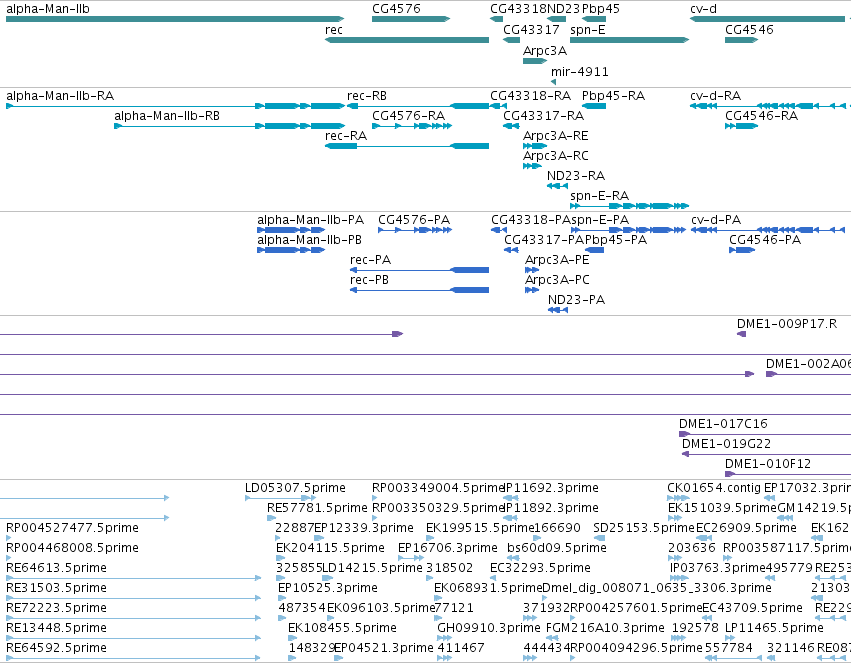
Task: Select the RE64613.5prime EST label
Action: point(56,568)
